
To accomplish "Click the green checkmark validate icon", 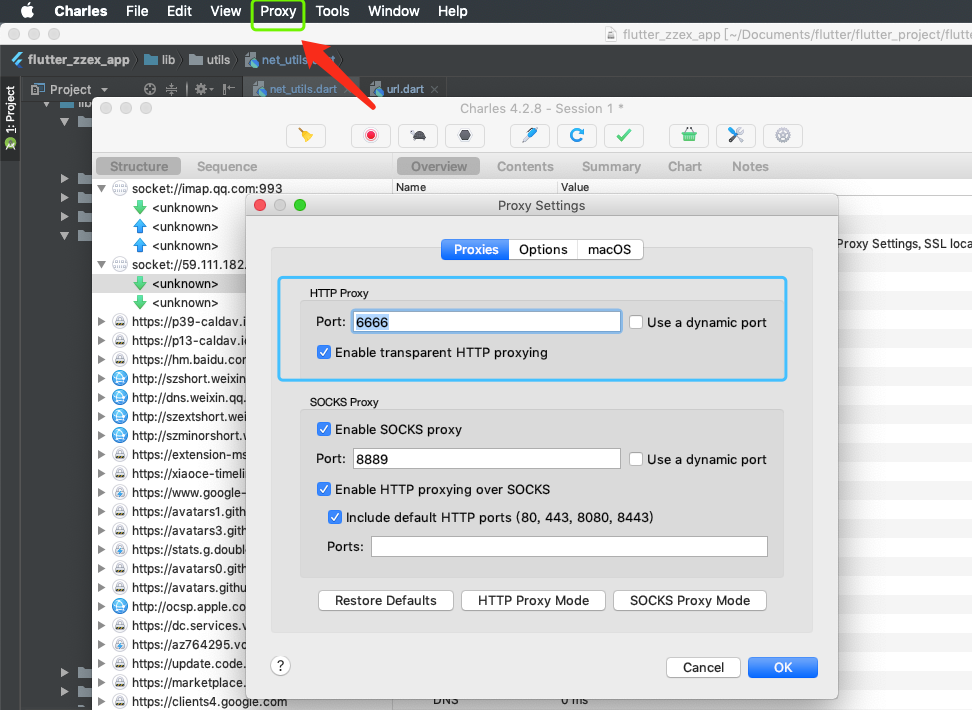I will (x=624, y=135).
